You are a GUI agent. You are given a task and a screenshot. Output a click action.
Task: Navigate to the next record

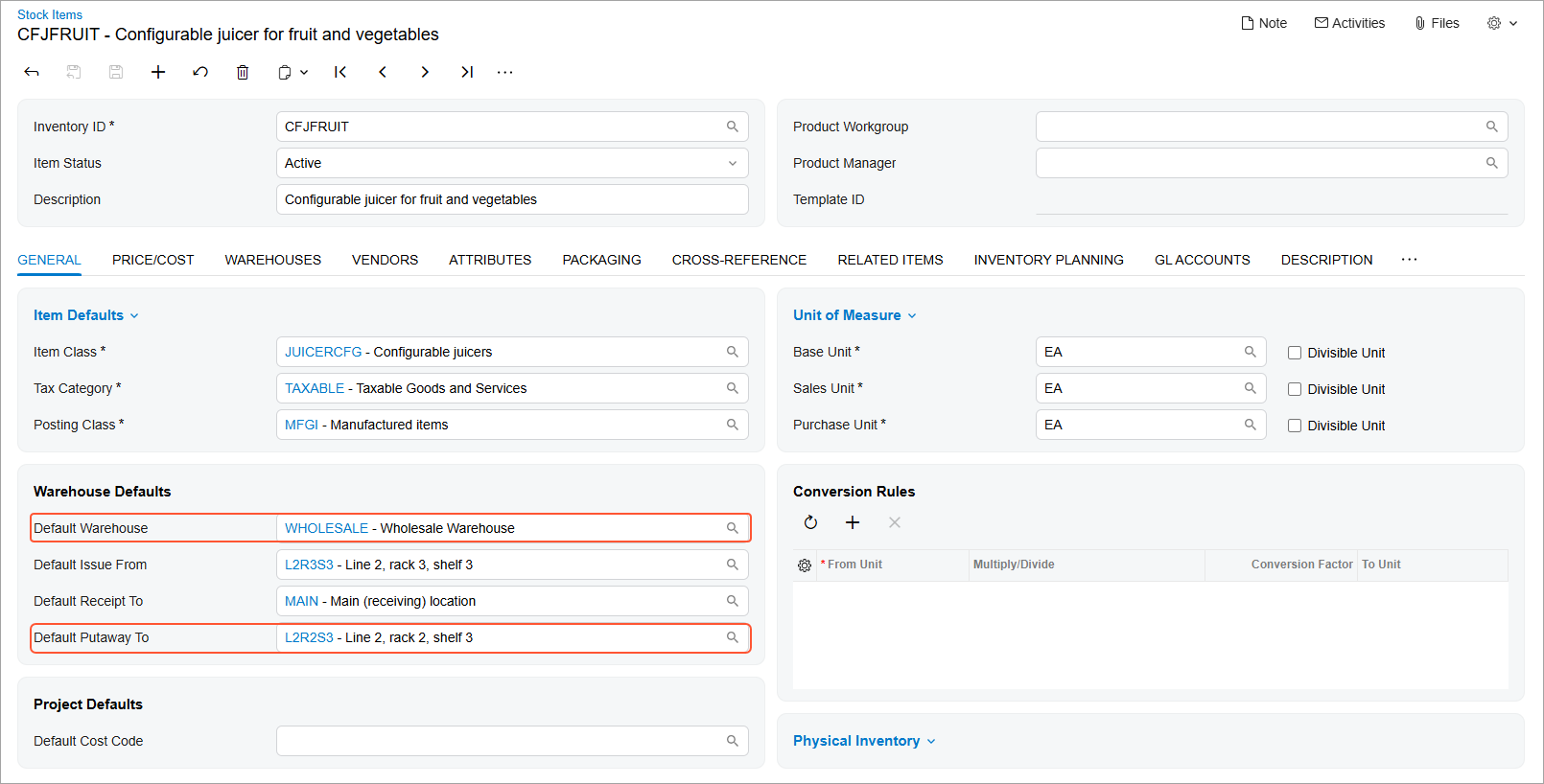point(425,72)
